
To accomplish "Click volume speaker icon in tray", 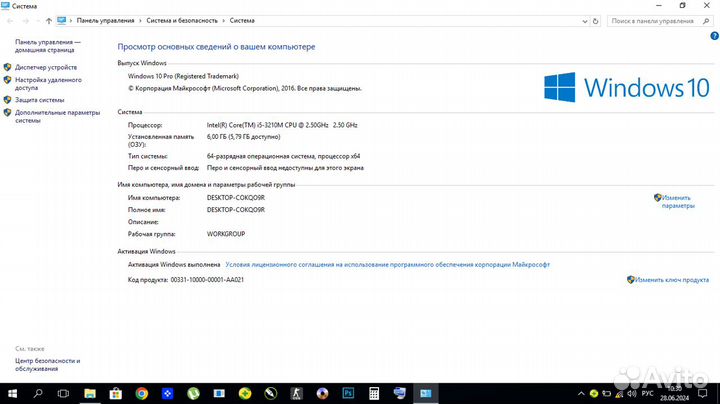I will [632, 393].
